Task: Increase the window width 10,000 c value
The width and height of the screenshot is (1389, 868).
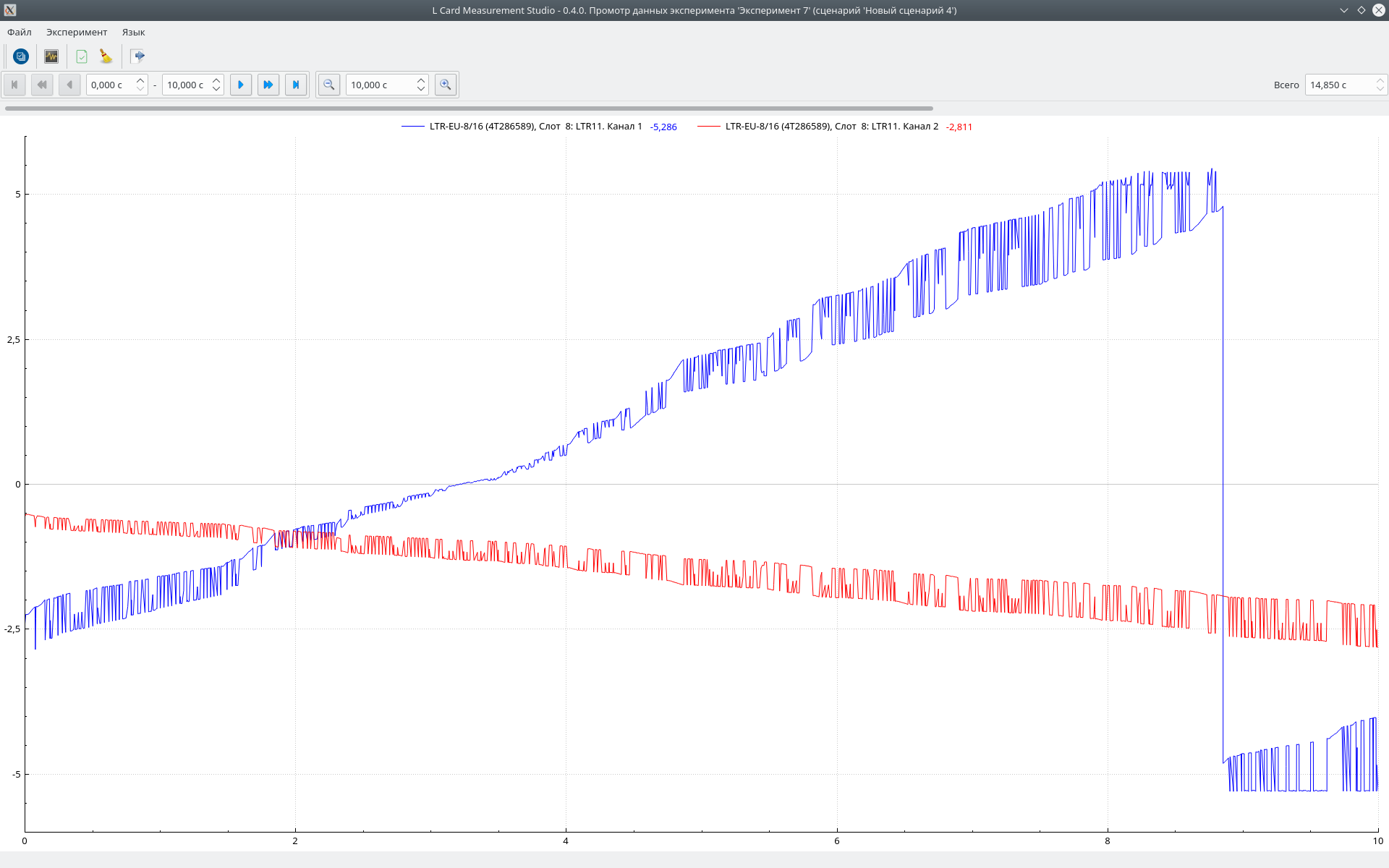Action: tap(421, 80)
